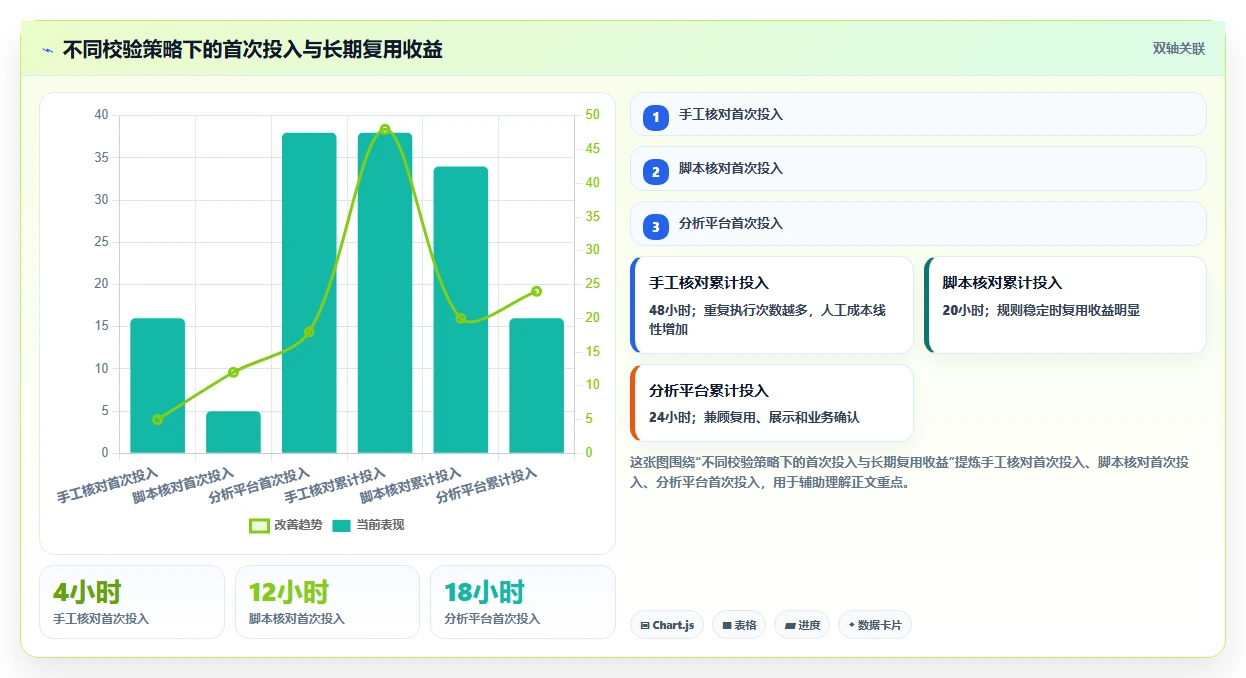Screen dimensions: 1246x678
Task: Click the trend line point at 5
Action: tap(158, 420)
